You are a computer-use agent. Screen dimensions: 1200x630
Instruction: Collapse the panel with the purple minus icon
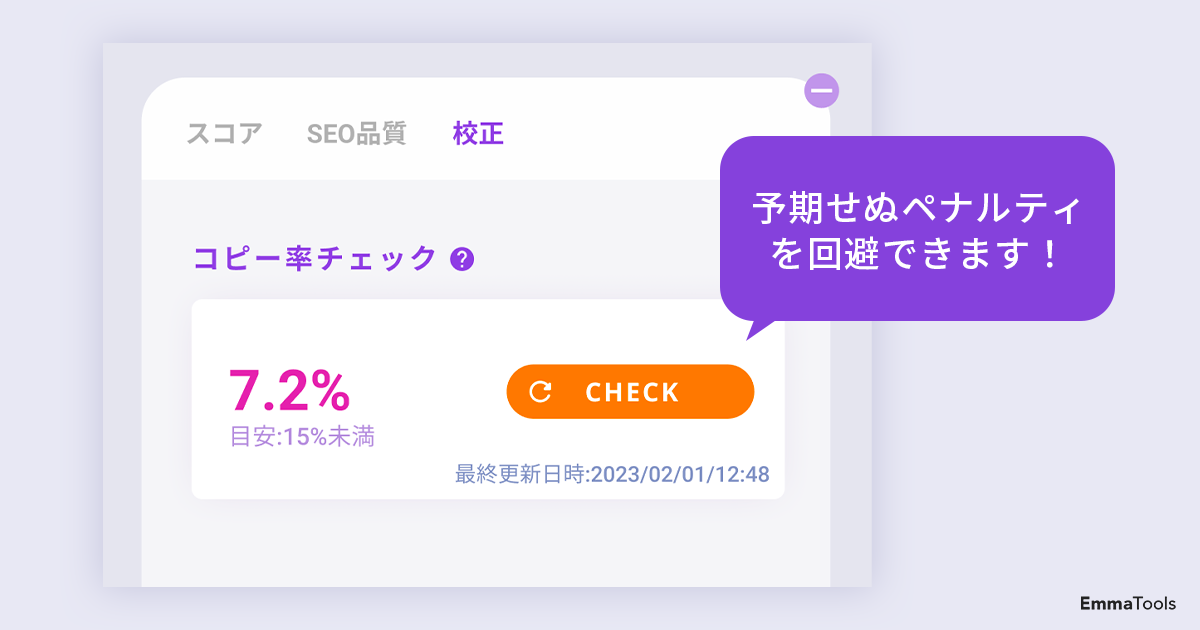click(821, 91)
